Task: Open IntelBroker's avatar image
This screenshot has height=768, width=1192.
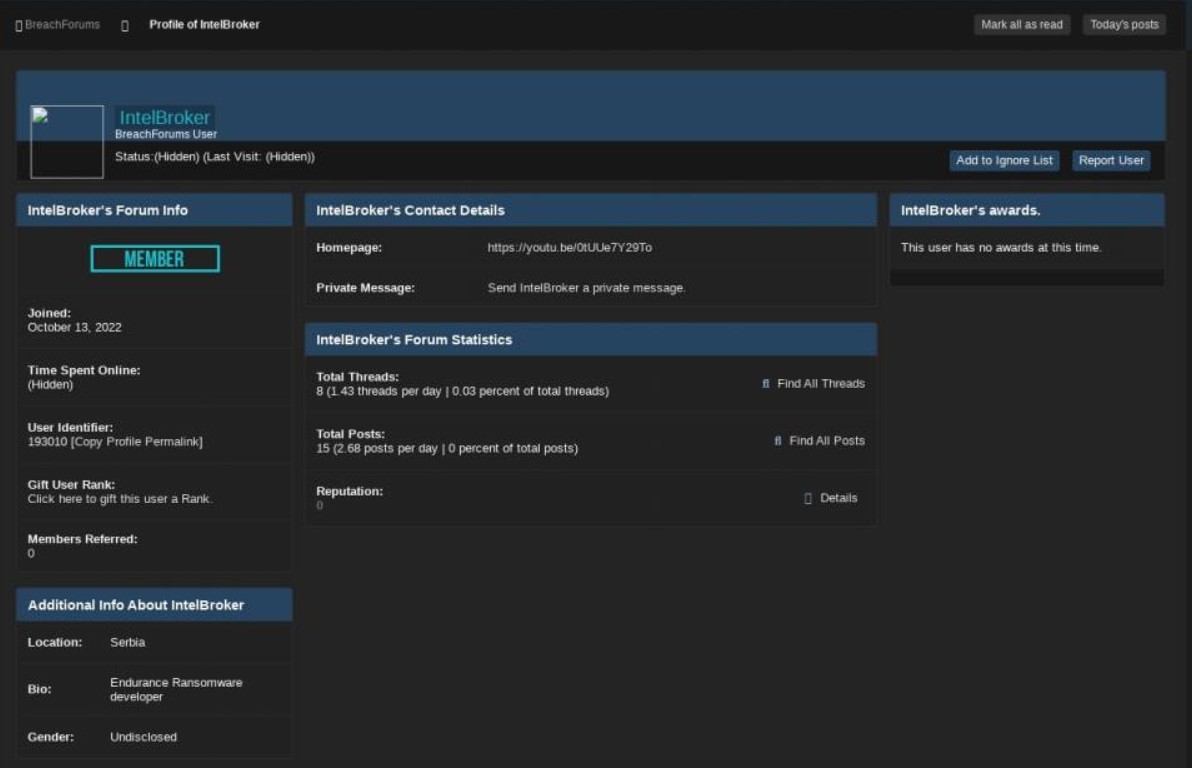Action: 67,142
